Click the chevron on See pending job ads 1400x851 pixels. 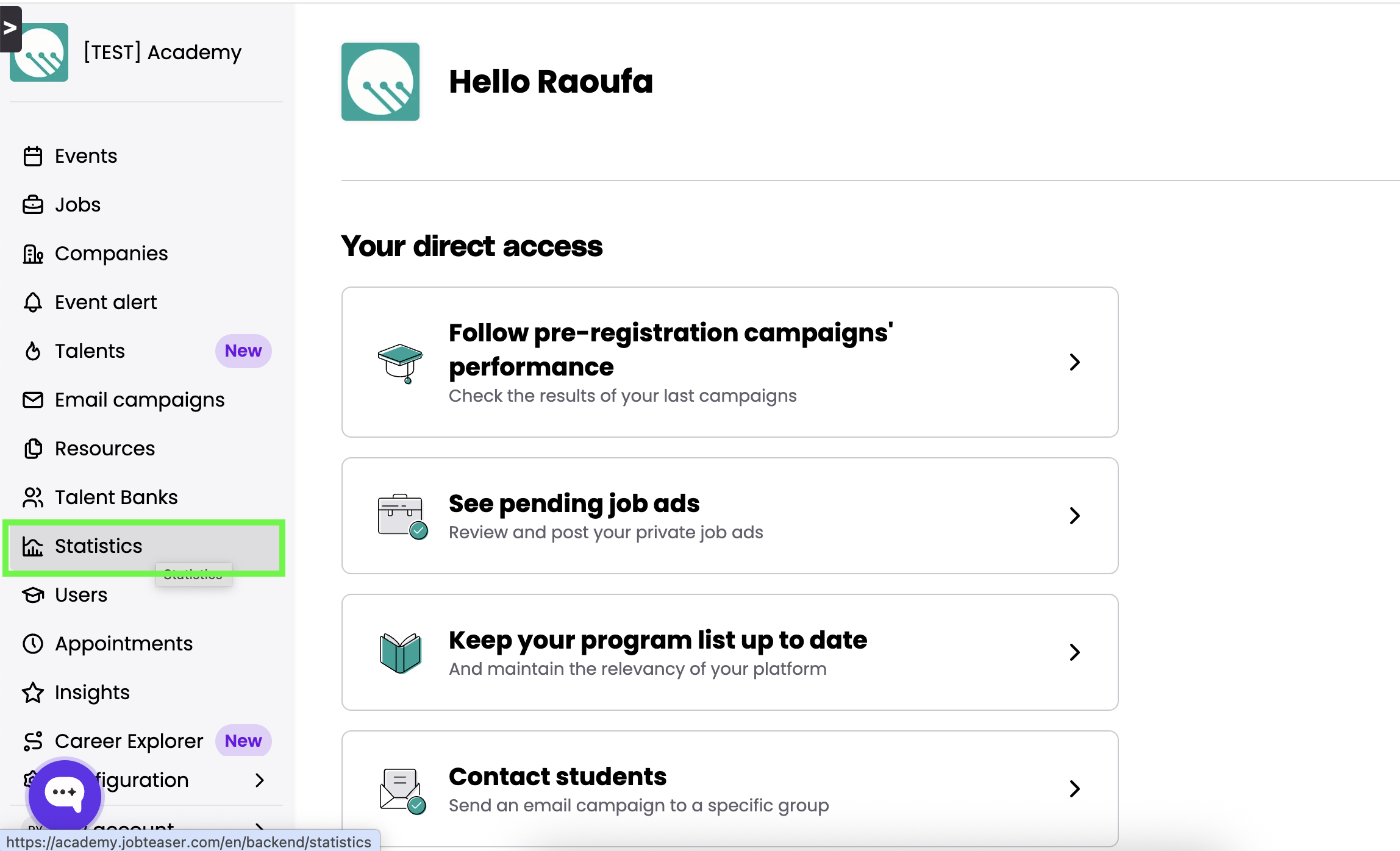click(1074, 516)
